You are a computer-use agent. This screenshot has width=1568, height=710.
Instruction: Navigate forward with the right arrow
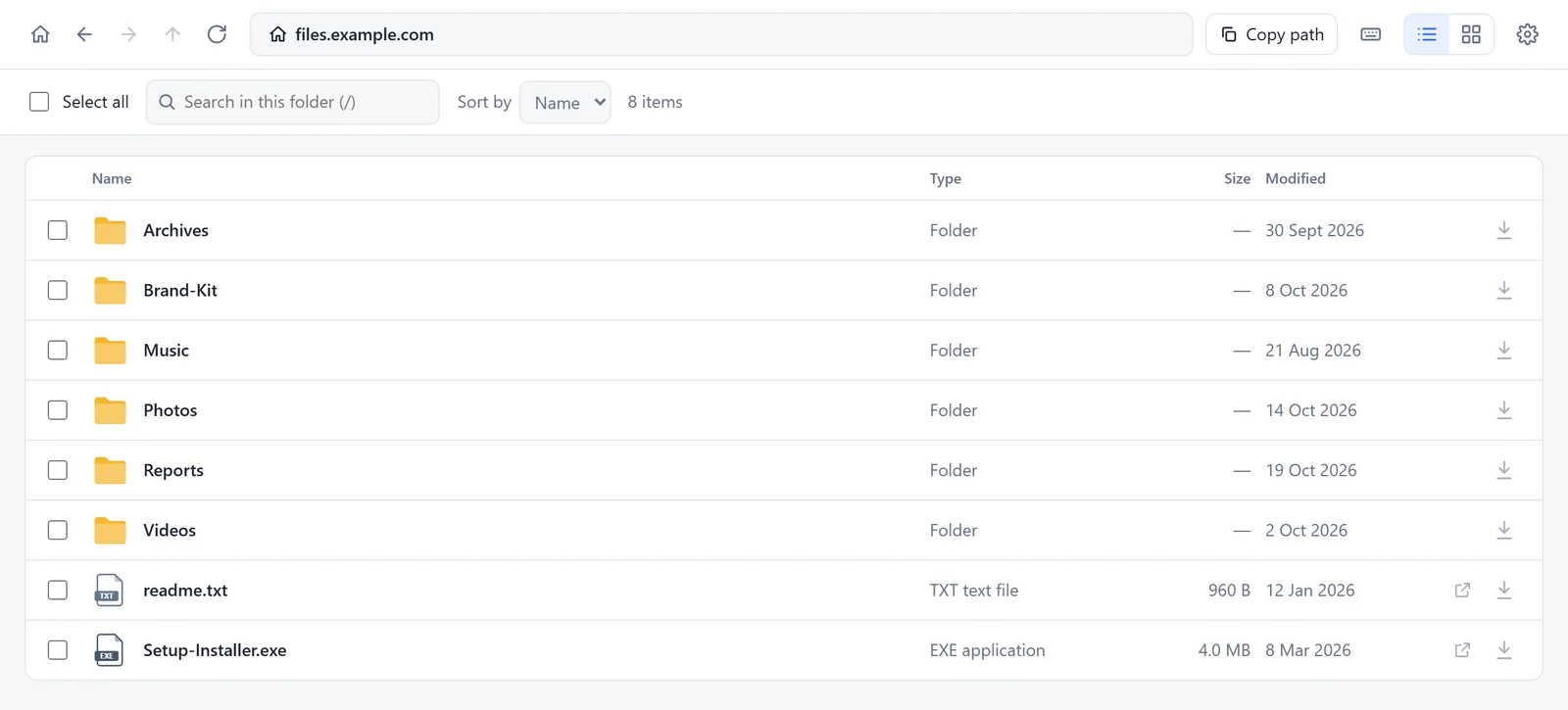pyautogui.click(x=128, y=34)
